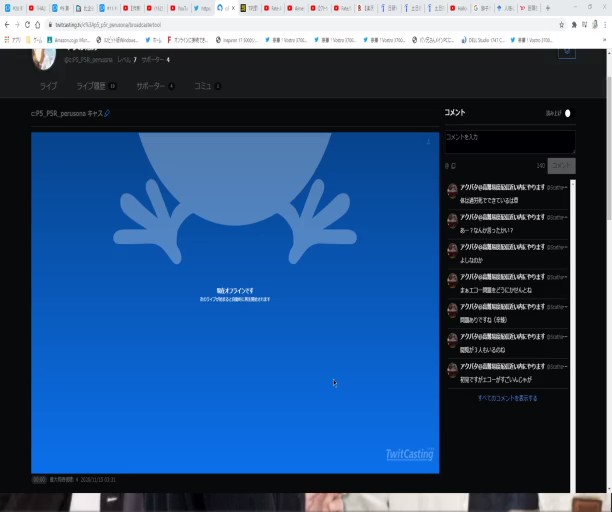612x512 pixels.
Task: Open the Amazon.co.jp bookmark
Action: (x=69, y=40)
